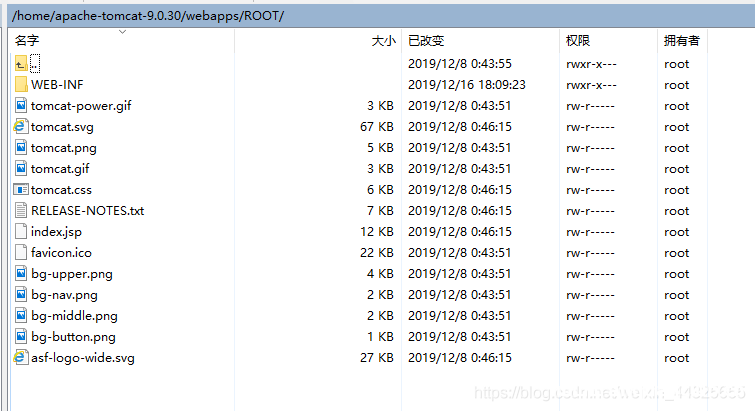The image size is (755, 411).
Task: Sort by the 大小 size column header
Action: pos(383,41)
